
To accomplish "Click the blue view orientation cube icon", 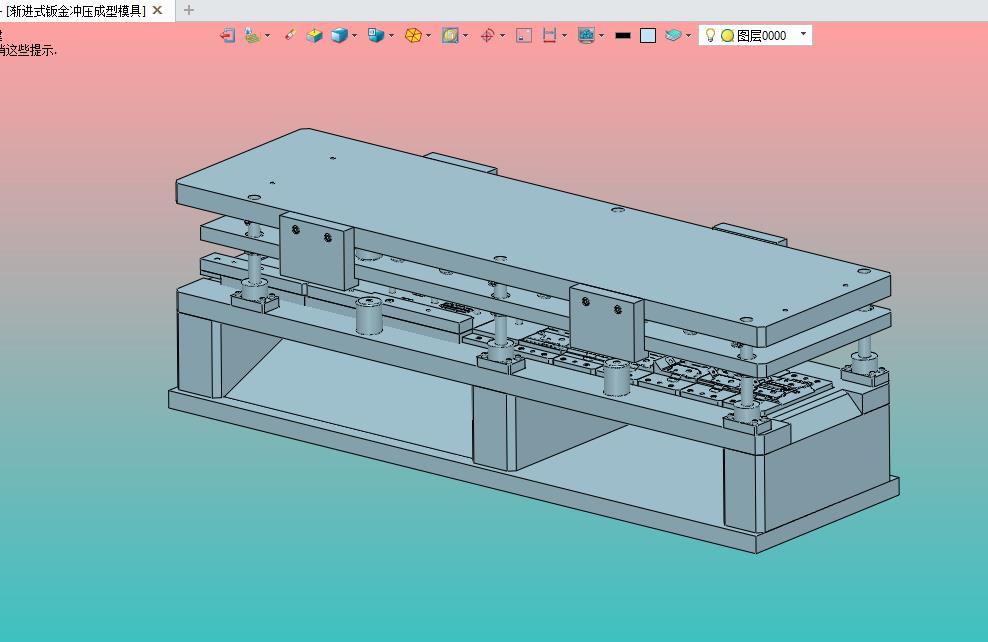I will 376,35.
